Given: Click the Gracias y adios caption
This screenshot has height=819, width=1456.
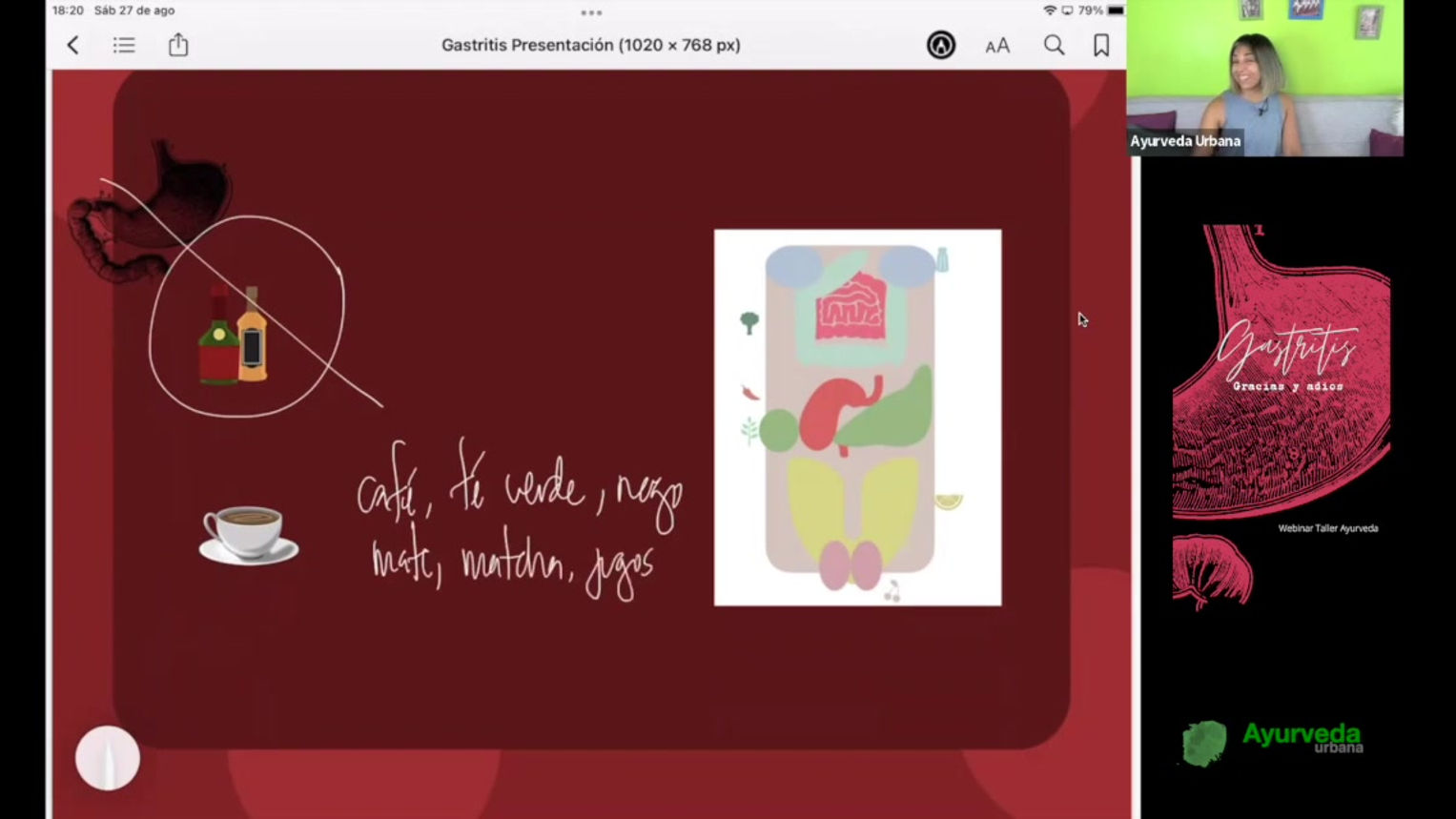Looking at the screenshot, I should pyautogui.click(x=1288, y=386).
